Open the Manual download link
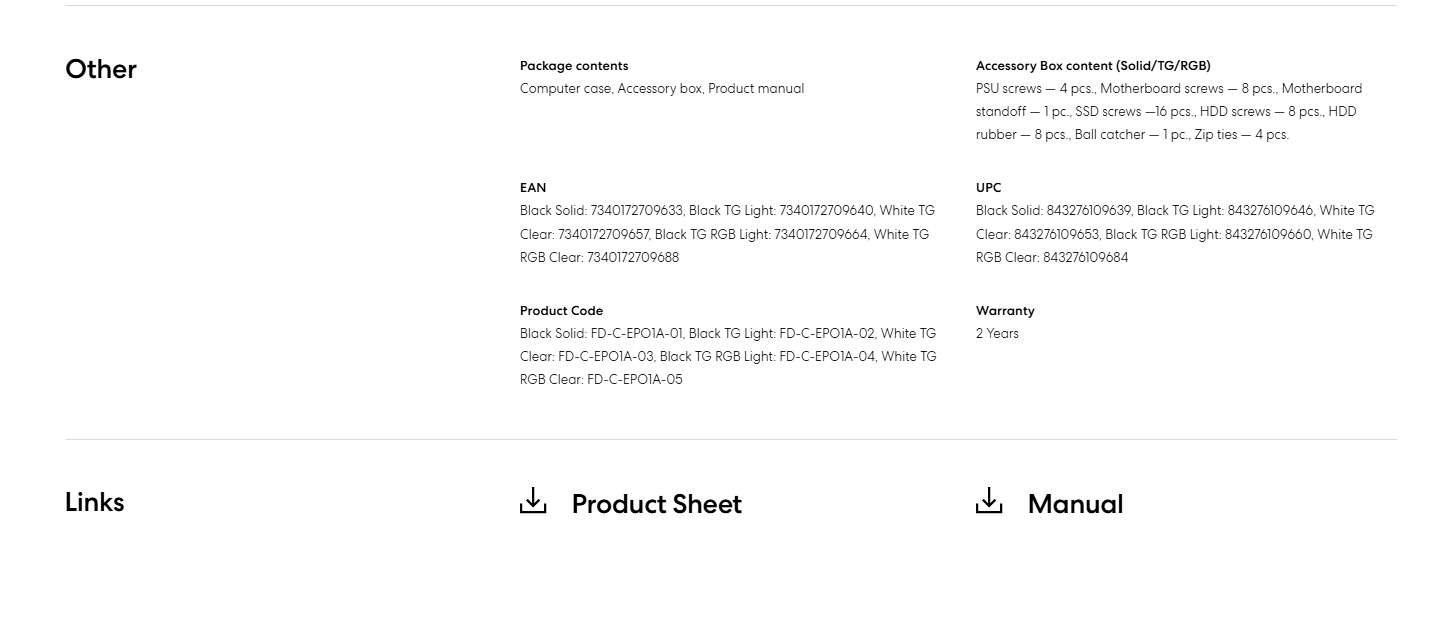The height and width of the screenshot is (626, 1431). (x=1075, y=504)
